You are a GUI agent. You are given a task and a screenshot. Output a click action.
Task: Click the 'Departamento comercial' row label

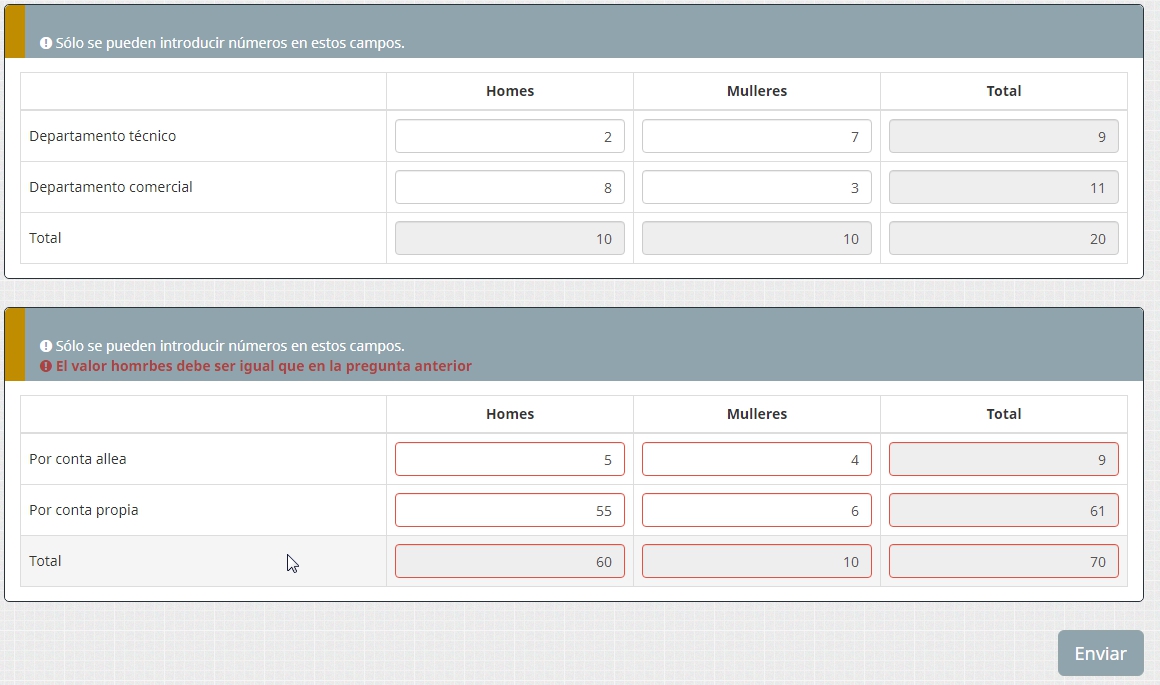tap(111, 187)
